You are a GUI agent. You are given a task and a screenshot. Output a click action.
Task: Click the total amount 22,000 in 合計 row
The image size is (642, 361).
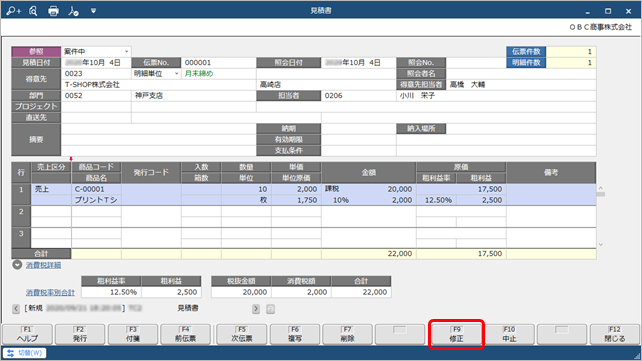click(368, 254)
